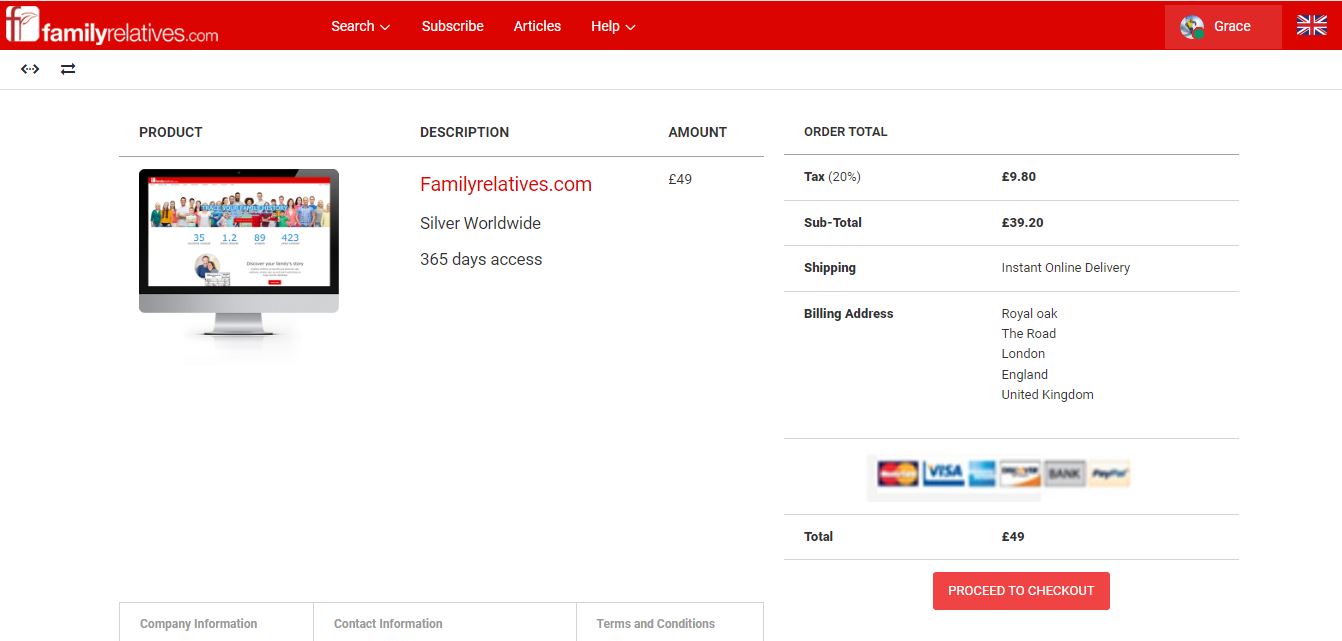The image size is (1342, 641).
Task: Click the Bank payment icon
Action: pyautogui.click(x=1065, y=473)
